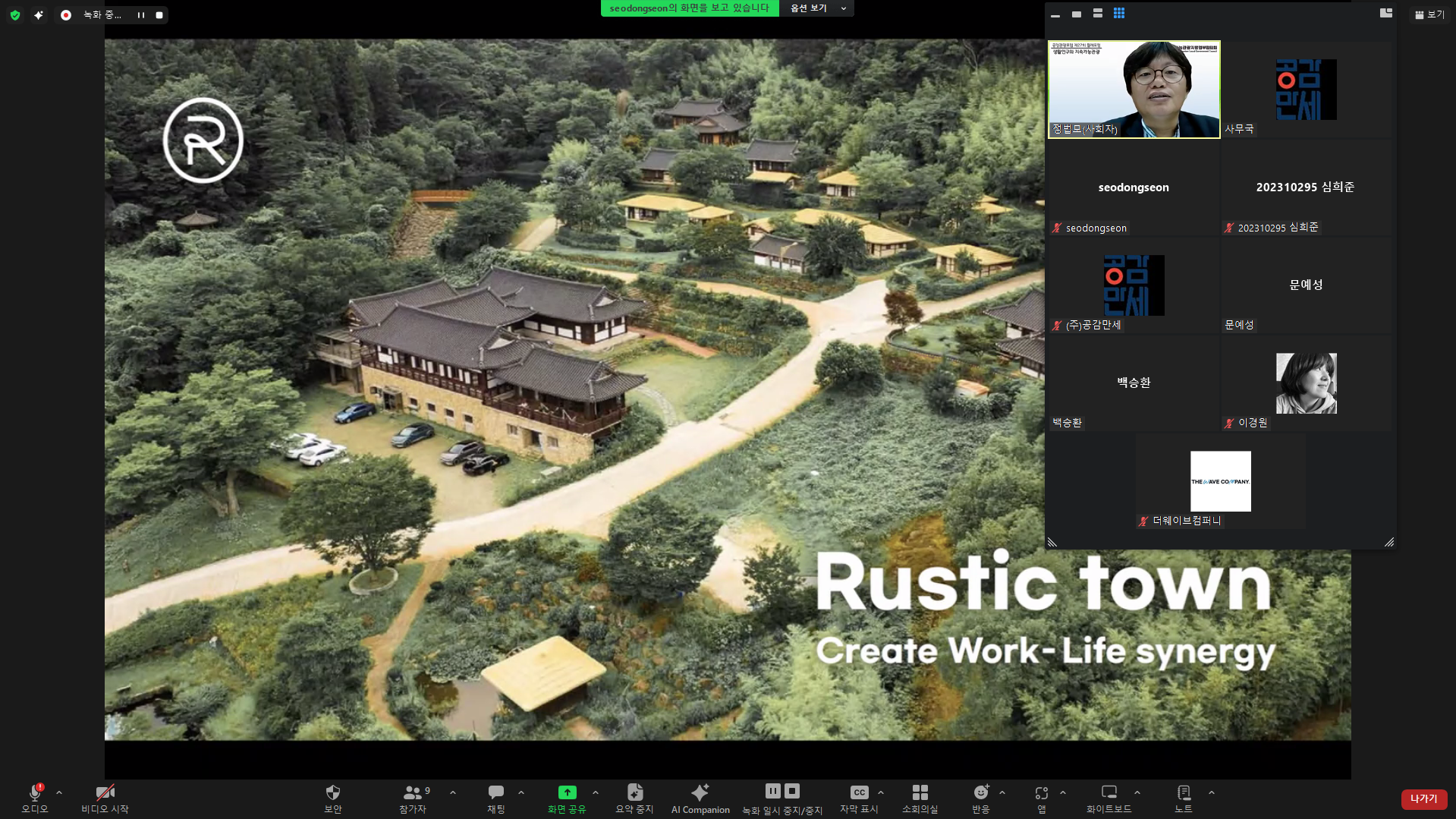Image resolution: width=1456 pixels, height=819 pixels.
Task: Open the 보안 security shield icon
Action: pos(332,797)
